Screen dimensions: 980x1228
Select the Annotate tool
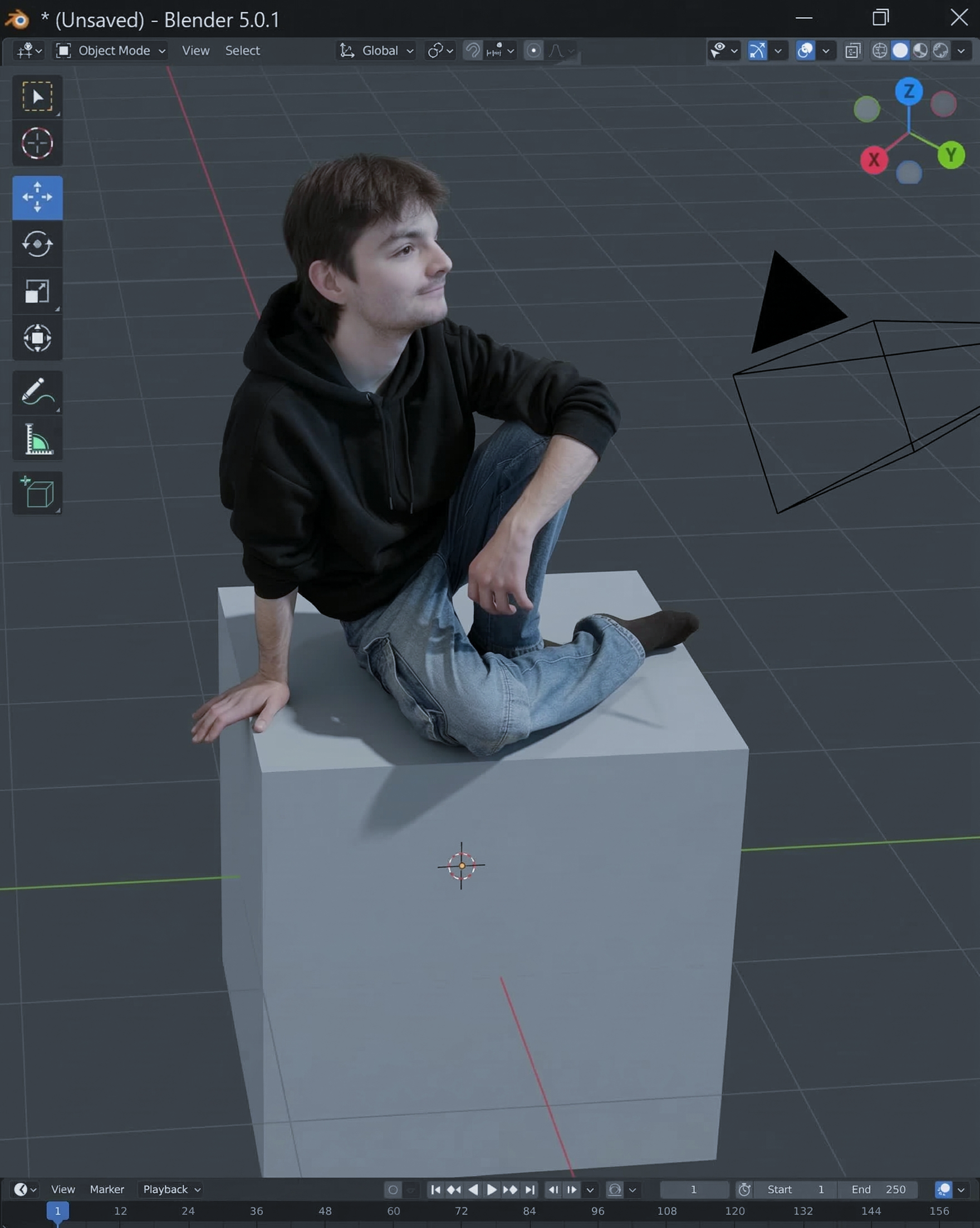point(37,392)
